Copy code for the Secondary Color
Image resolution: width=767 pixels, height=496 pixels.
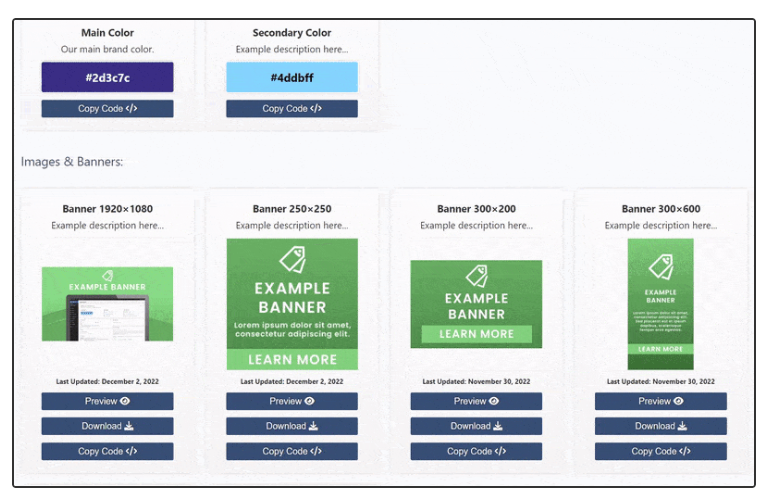(x=292, y=109)
